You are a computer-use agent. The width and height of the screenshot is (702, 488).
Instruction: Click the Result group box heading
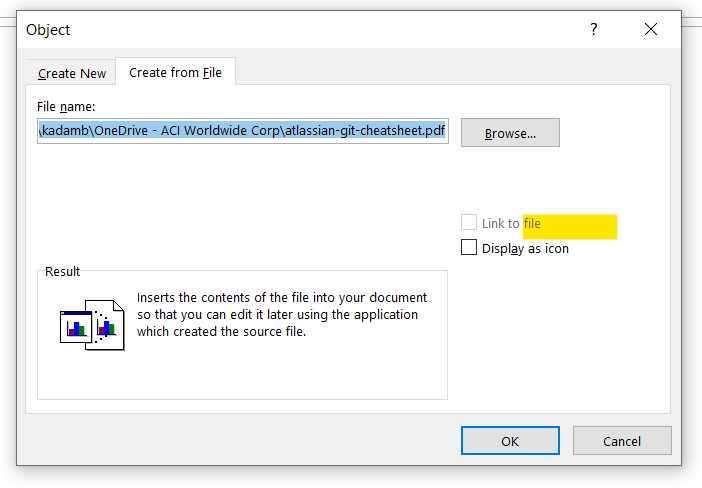pyautogui.click(x=62, y=271)
